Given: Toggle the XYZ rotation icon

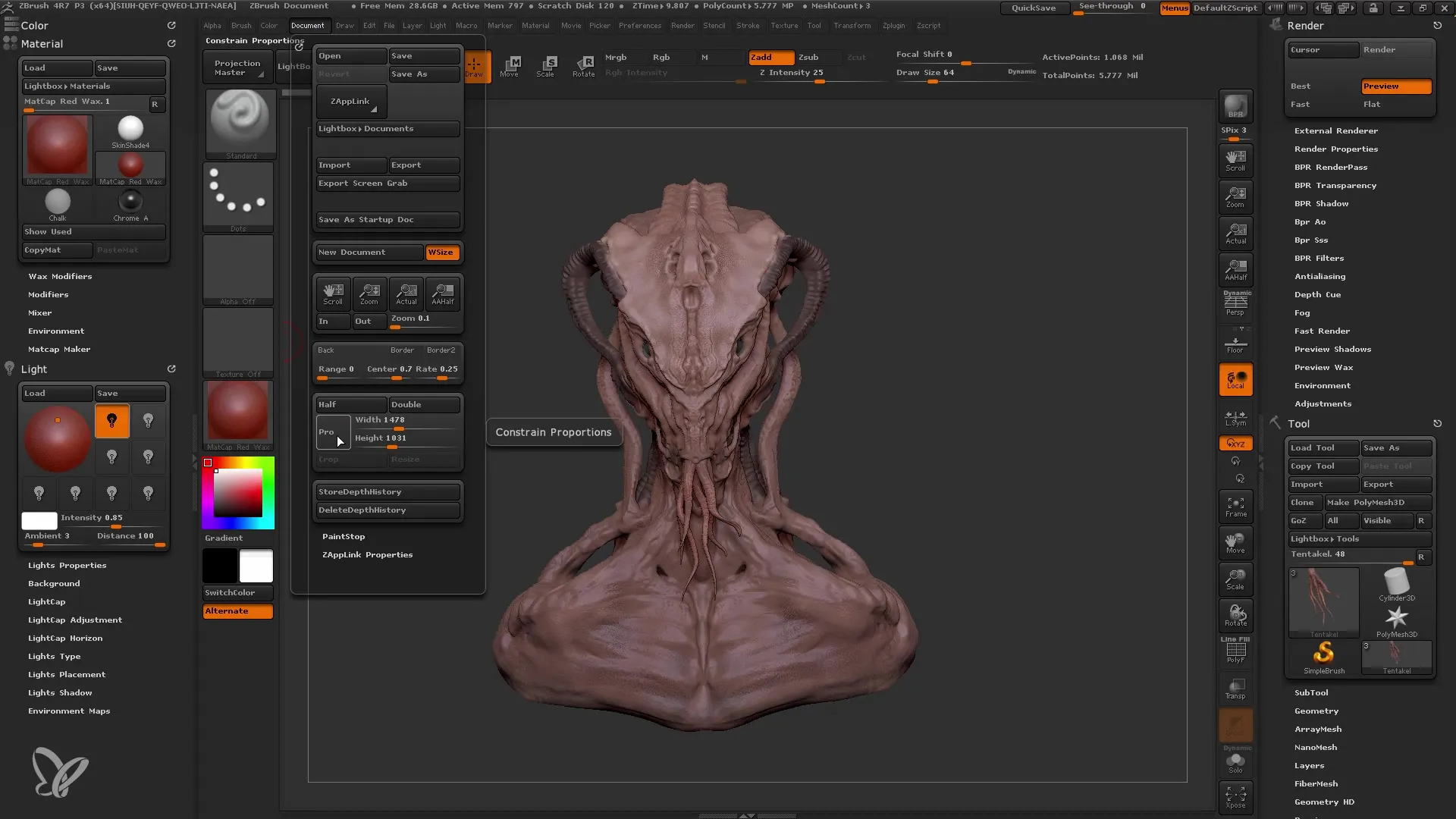Looking at the screenshot, I should (1235, 443).
